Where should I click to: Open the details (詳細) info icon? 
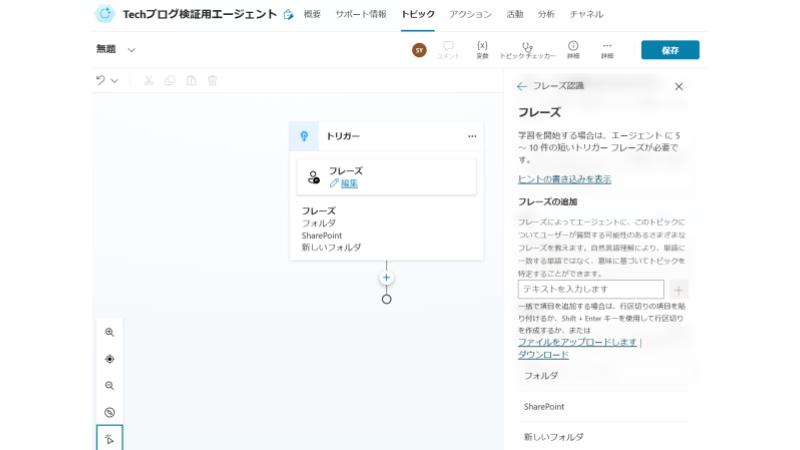pyautogui.click(x=573, y=49)
